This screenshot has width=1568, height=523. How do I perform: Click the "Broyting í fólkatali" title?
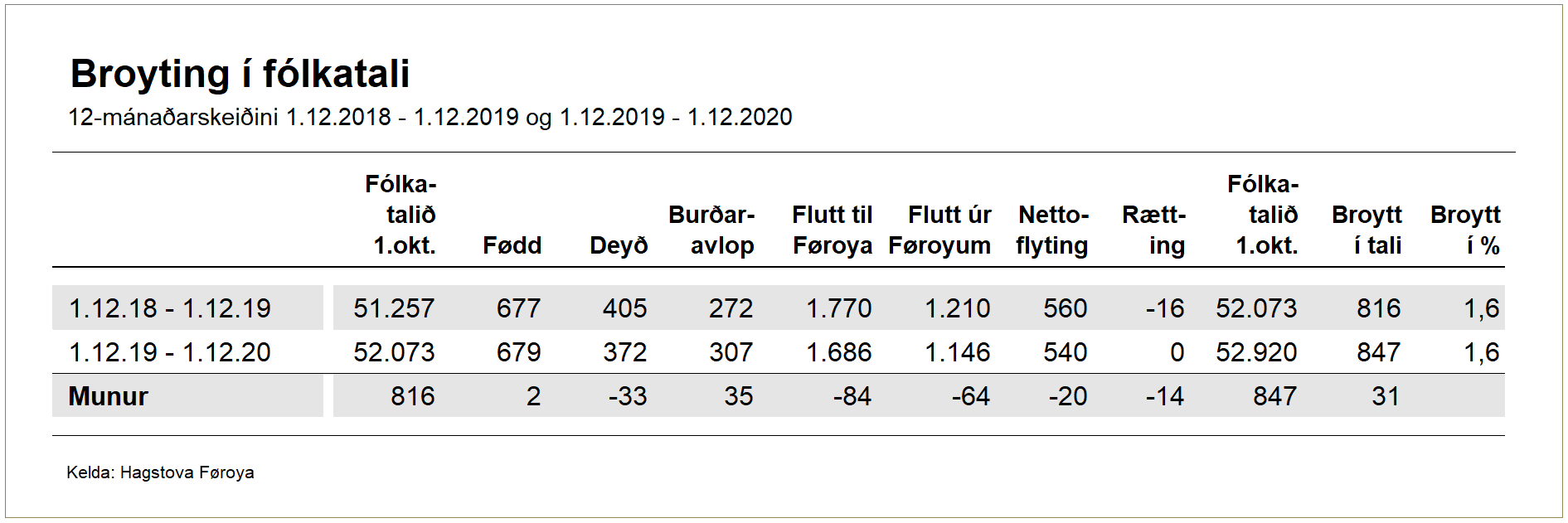pyautogui.click(x=240, y=74)
